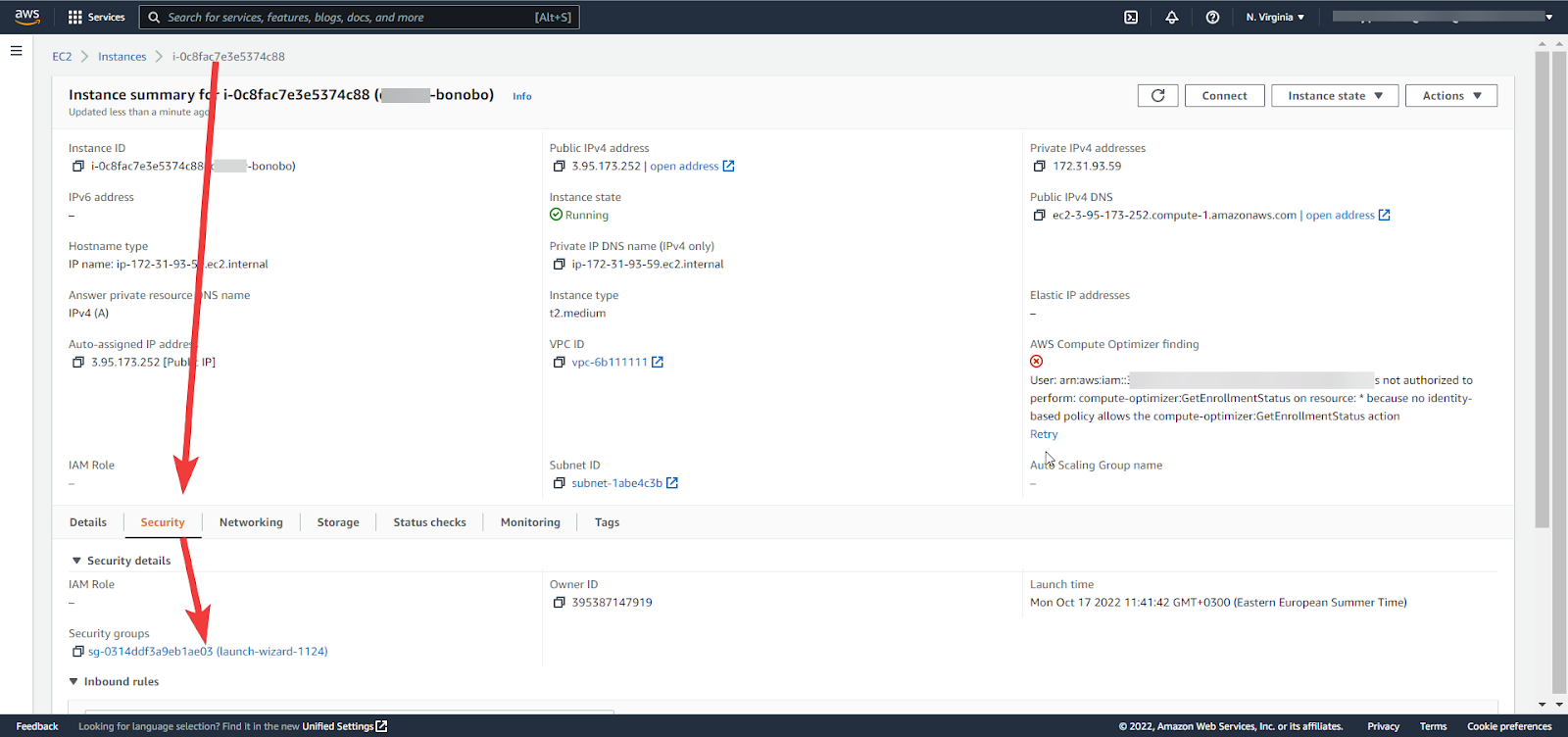
Task: Open the Status checks tab
Action: pyautogui.click(x=429, y=522)
